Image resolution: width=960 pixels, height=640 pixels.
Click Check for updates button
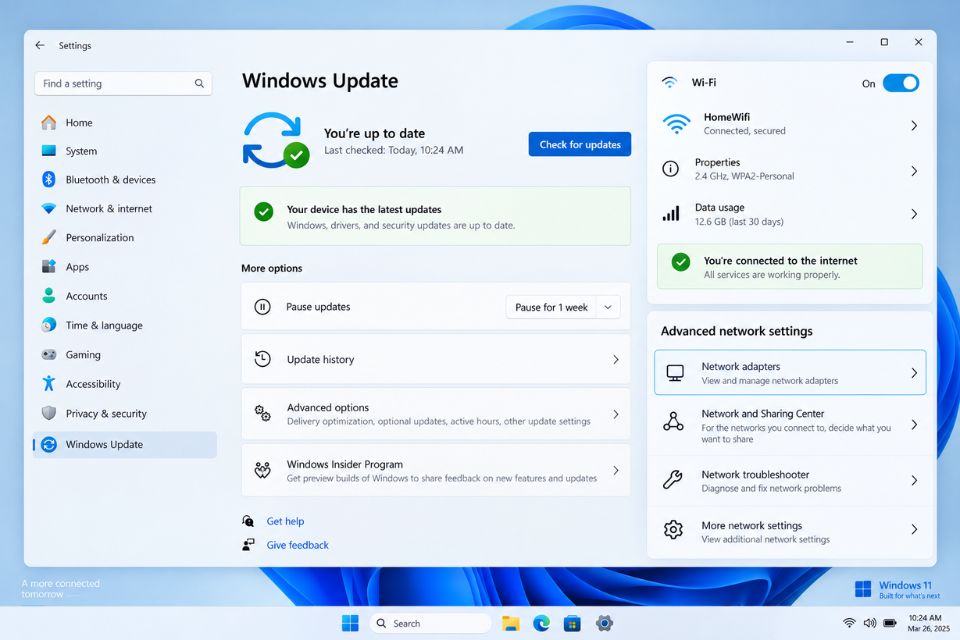click(579, 145)
